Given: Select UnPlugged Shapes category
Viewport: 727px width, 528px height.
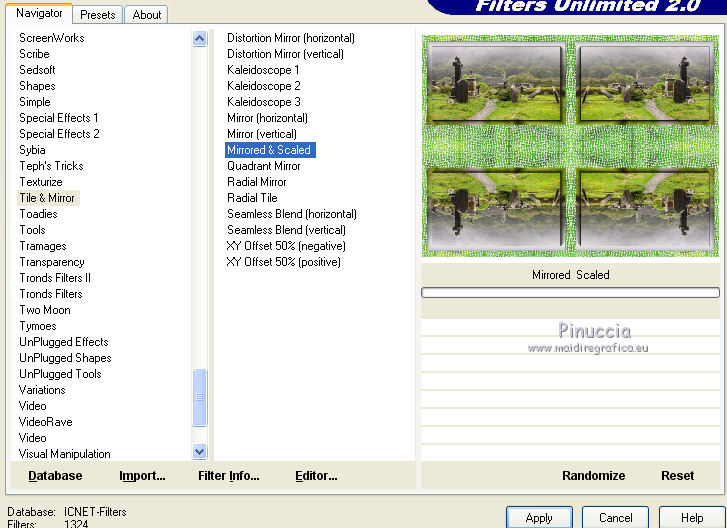Looking at the screenshot, I should (65, 358).
